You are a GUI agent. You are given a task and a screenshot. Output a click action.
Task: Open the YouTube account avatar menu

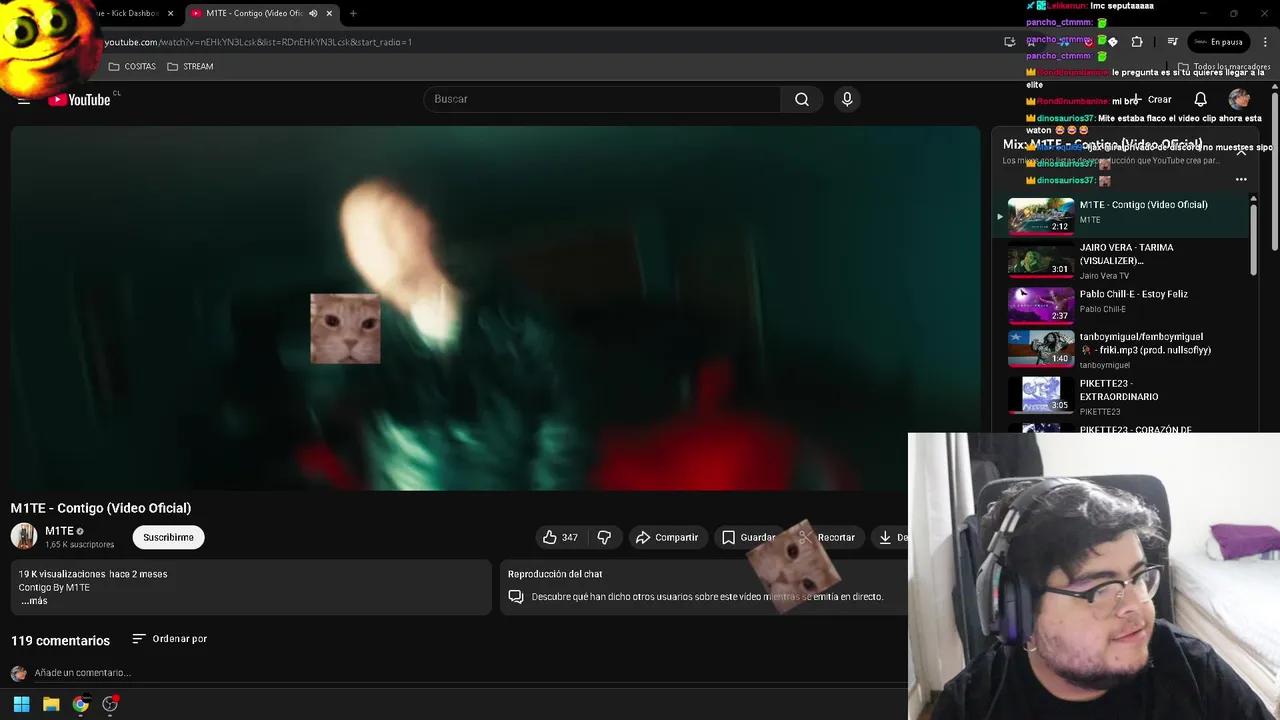pos(1239,99)
